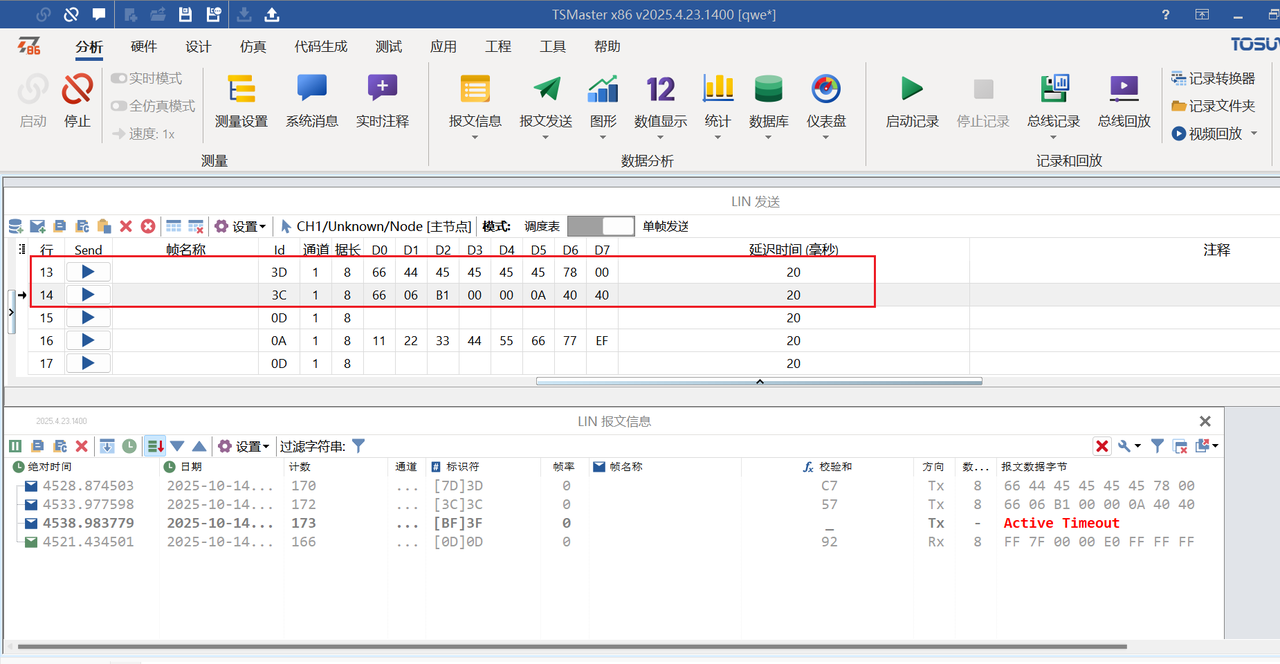Clear the LIN message list
This screenshot has height=664, width=1280.
coord(83,445)
